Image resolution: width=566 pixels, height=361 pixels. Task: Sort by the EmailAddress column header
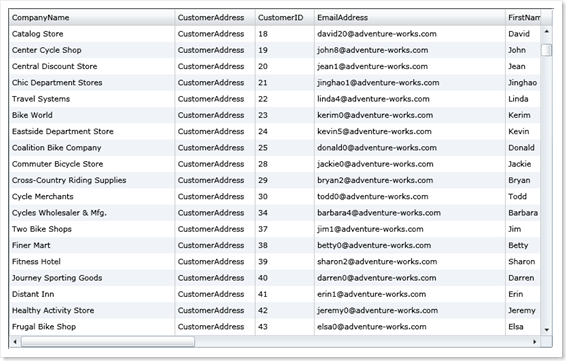(410, 17)
